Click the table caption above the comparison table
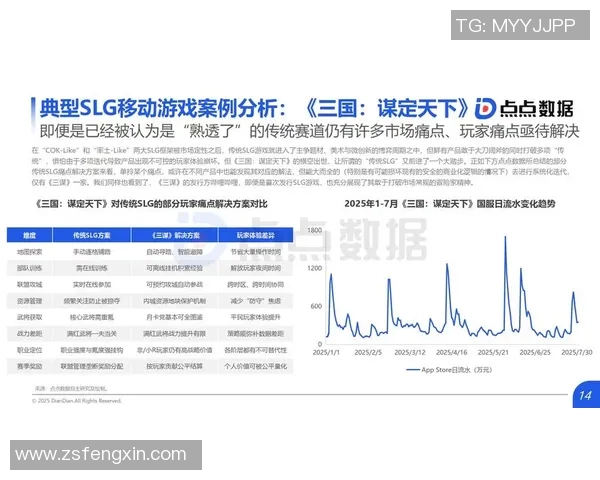Image resolution: width=600 pixels, height=480 pixels. 151,204
